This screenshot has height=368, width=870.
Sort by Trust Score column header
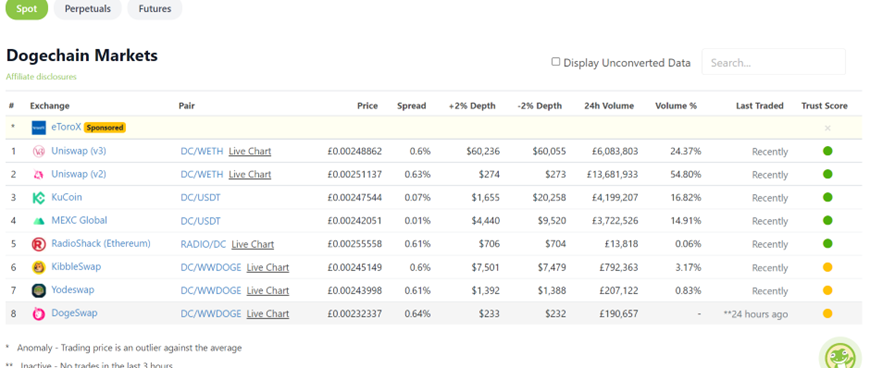(x=825, y=105)
